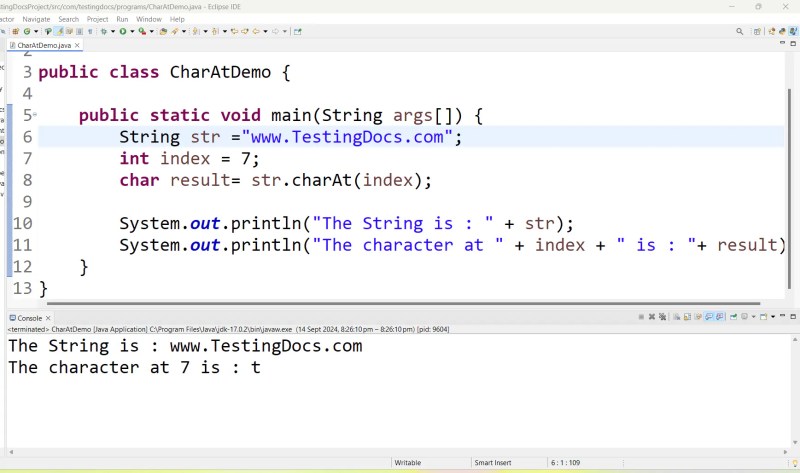
Task: Minimize the Console view panel
Action: point(783,316)
